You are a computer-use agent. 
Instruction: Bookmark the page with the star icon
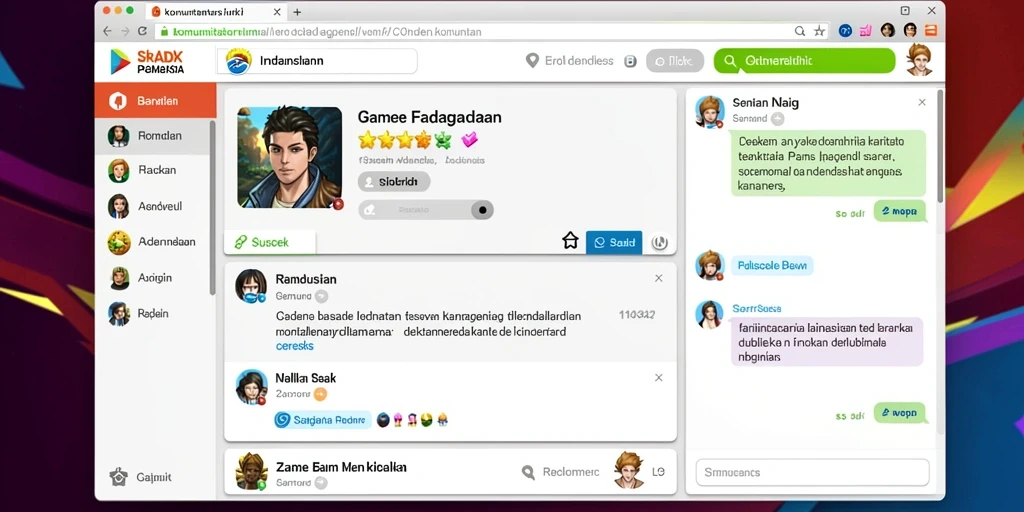[819, 31]
